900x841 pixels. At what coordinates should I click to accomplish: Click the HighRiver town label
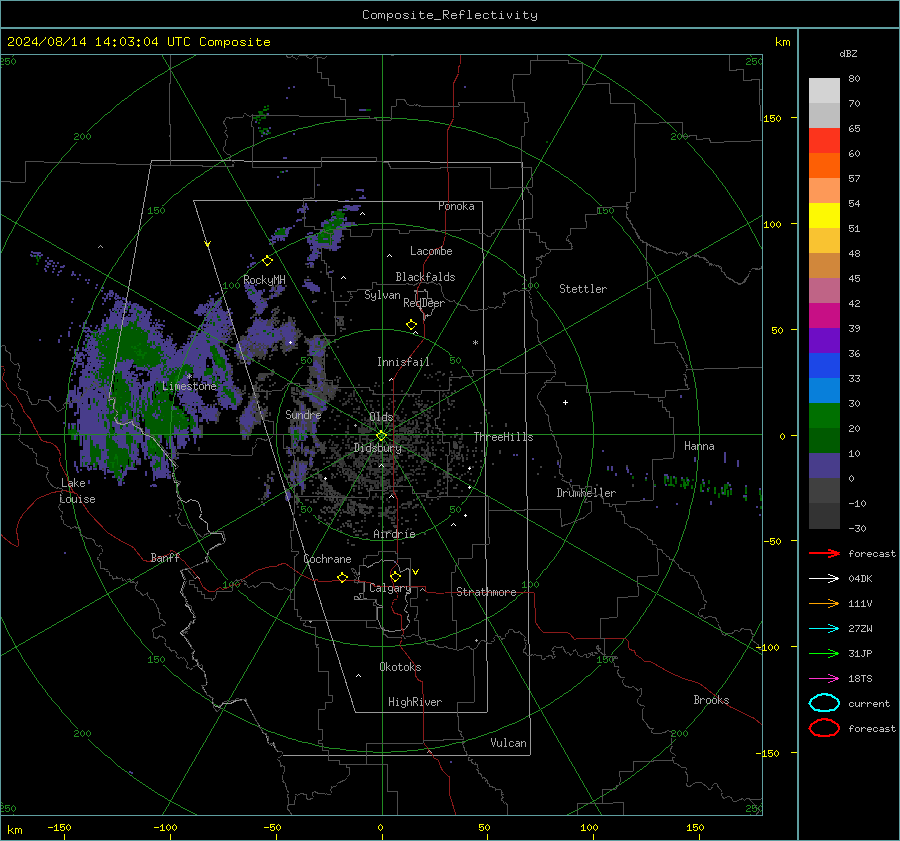[x=415, y=702]
